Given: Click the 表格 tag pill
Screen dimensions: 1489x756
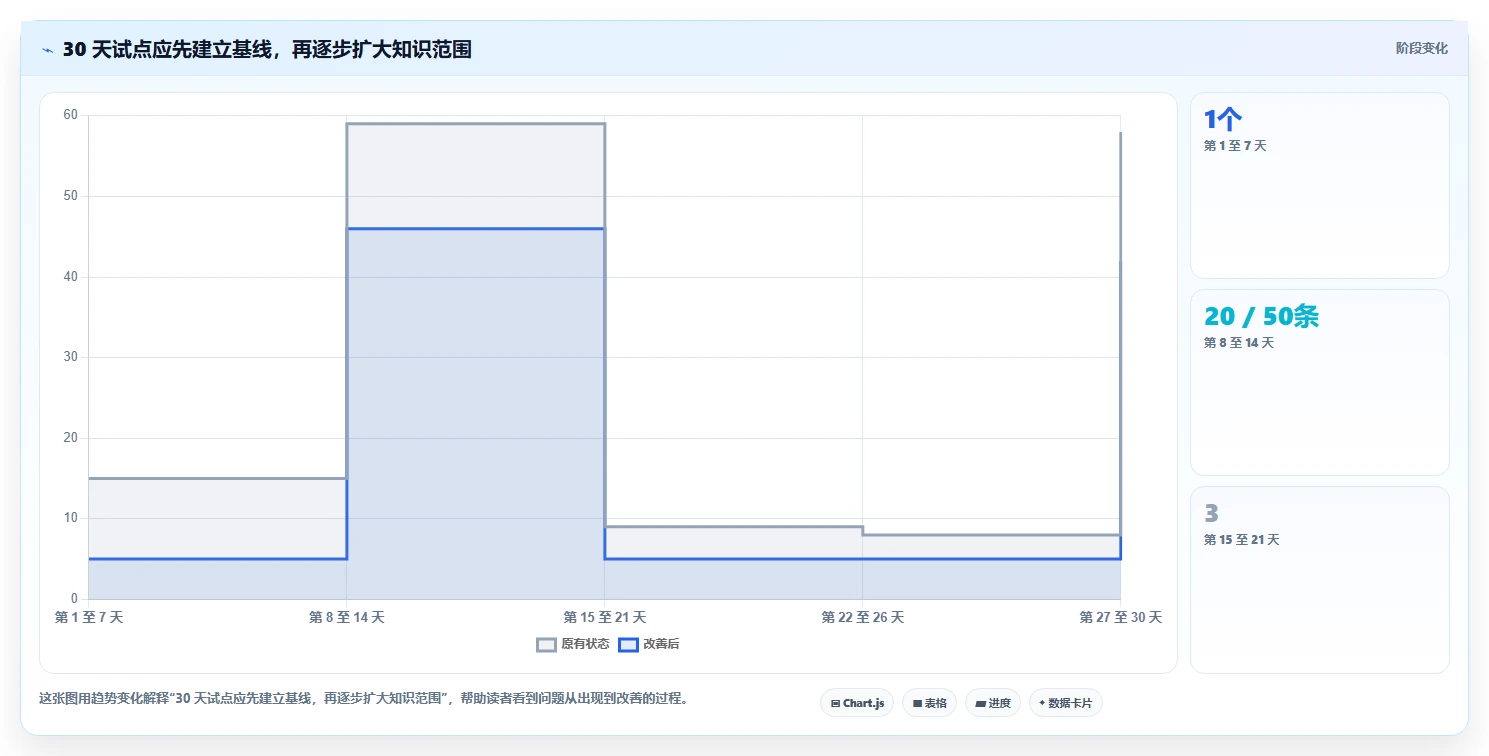Looking at the screenshot, I should pyautogui.click(x=929, y=703).
